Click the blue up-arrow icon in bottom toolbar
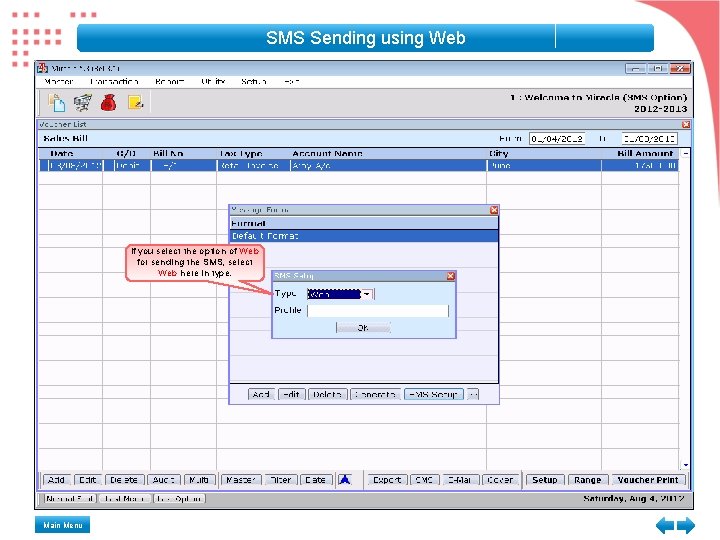 click(x=345, y=480)
